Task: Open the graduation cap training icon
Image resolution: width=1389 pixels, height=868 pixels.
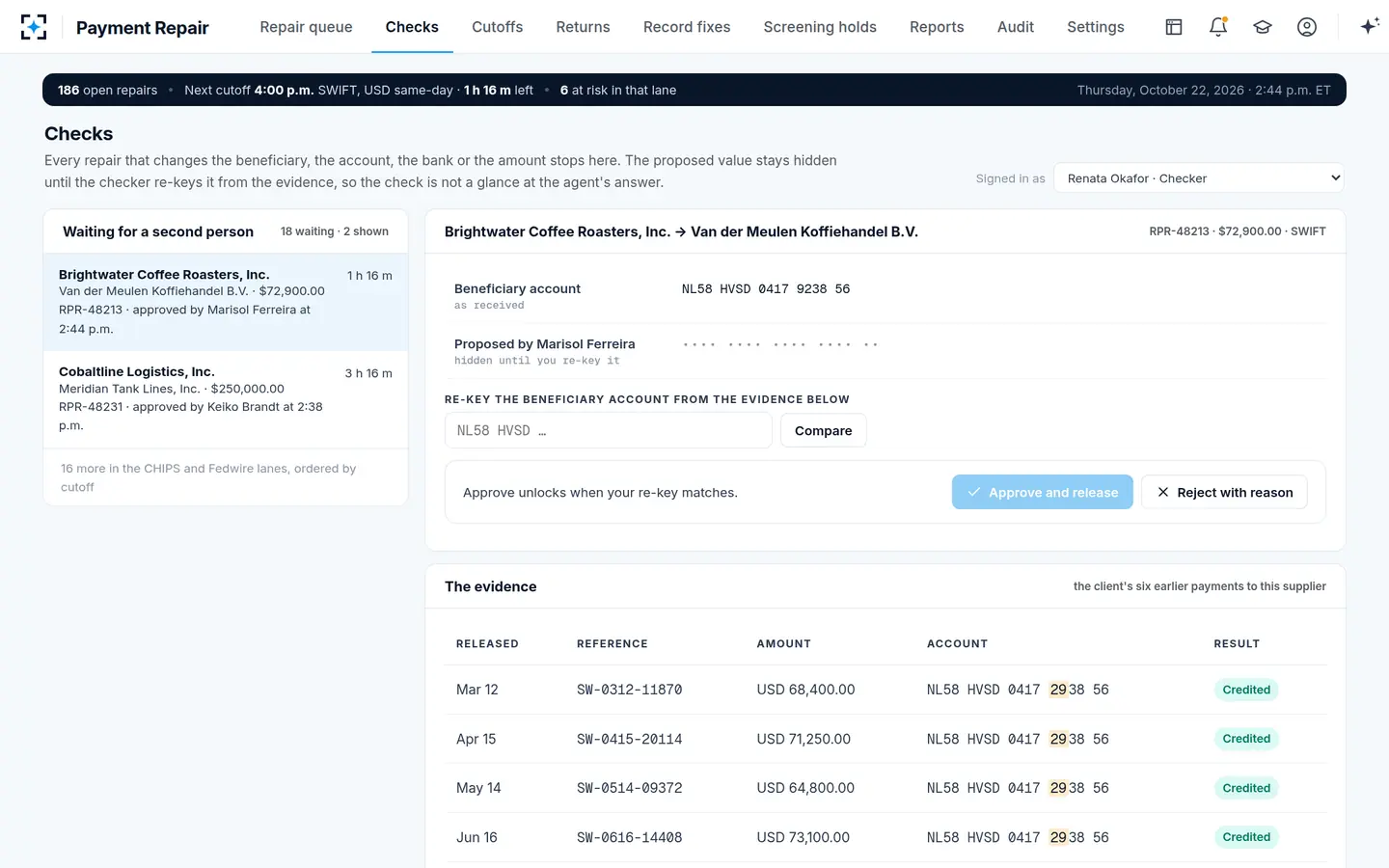Action: pos(1263,27)
